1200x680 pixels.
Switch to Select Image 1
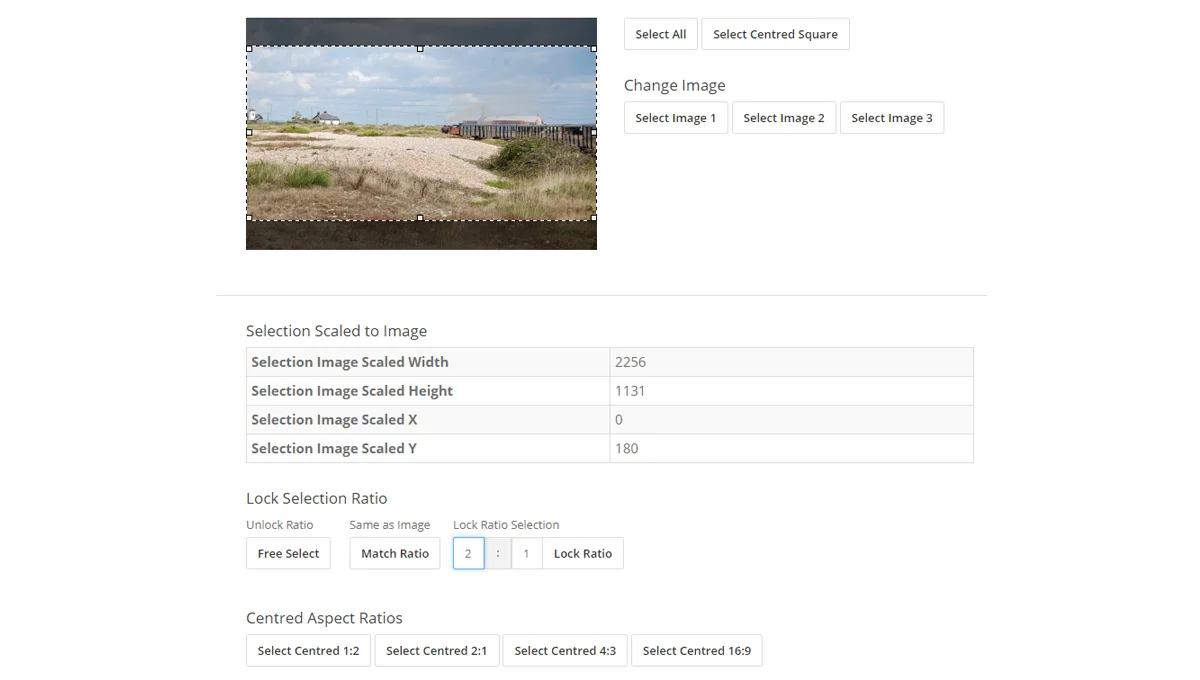click(x=675, y=118)
